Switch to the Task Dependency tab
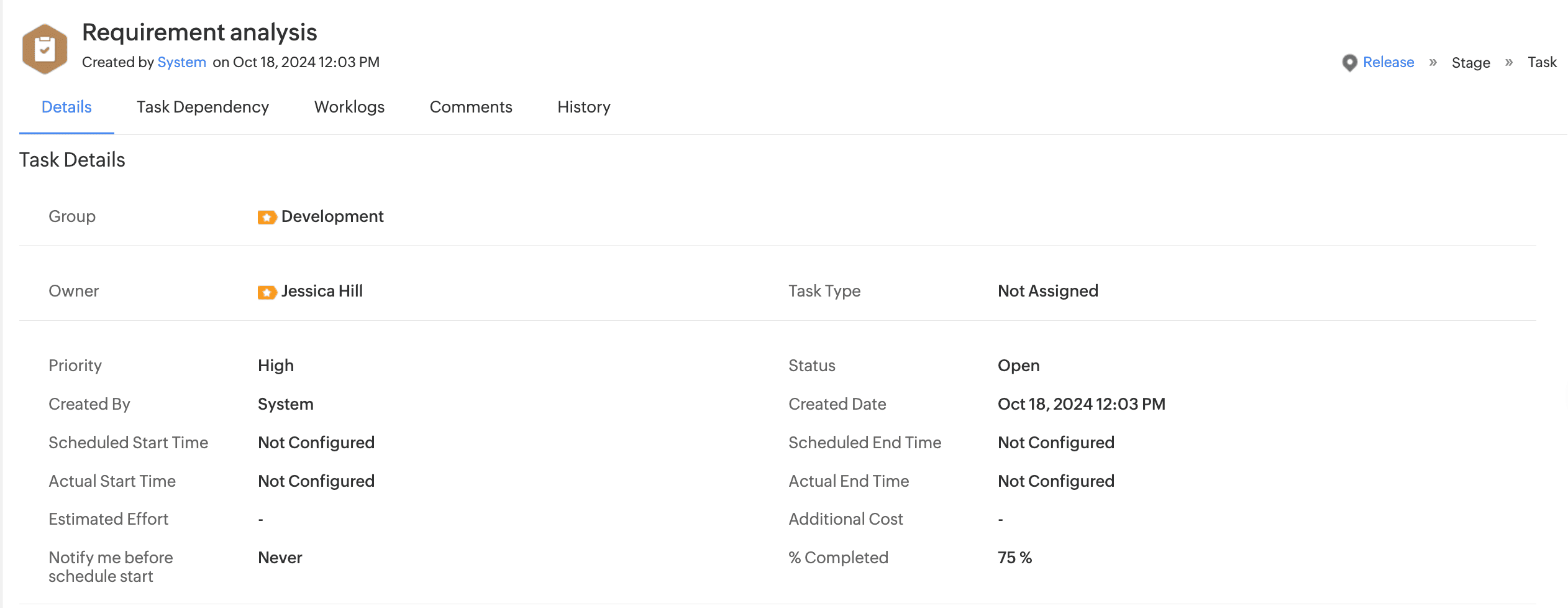Viewport: 1568px width, 608px height. pyautogui.click(x=203, y=107)
